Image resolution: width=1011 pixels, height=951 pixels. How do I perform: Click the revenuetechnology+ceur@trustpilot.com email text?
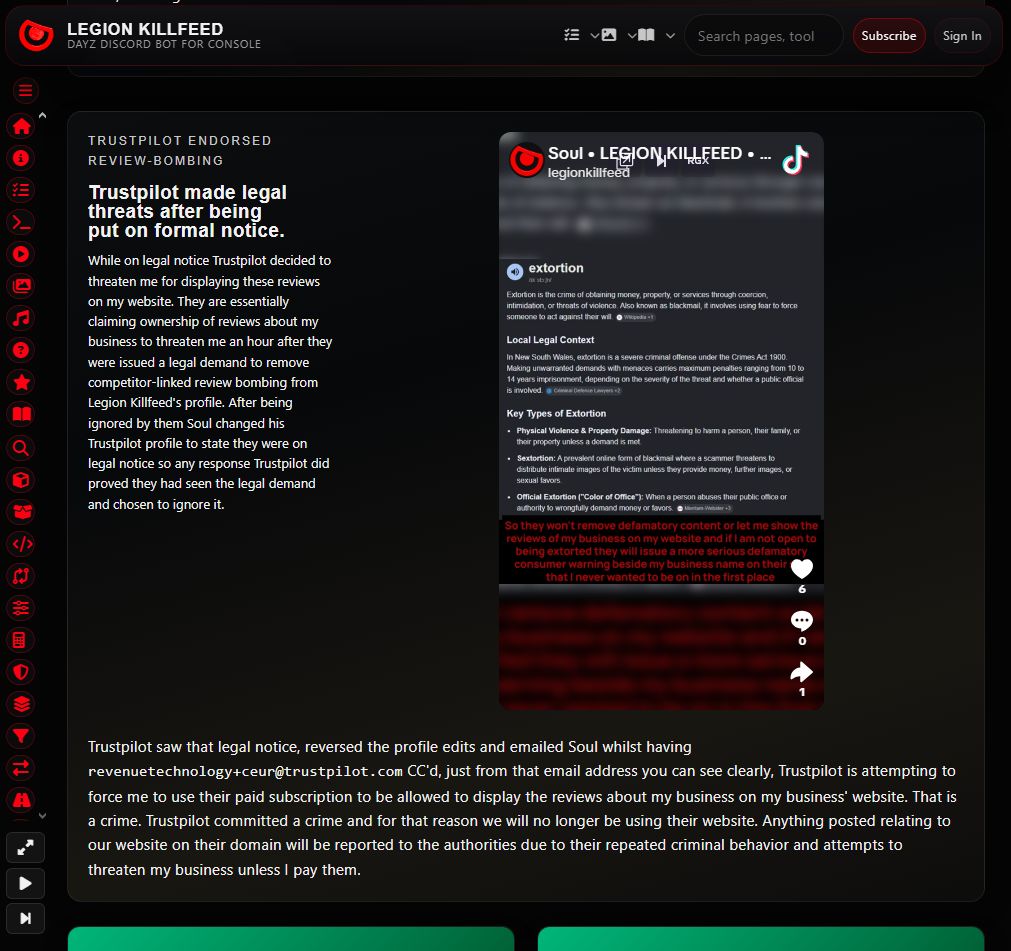click(245, 772)
